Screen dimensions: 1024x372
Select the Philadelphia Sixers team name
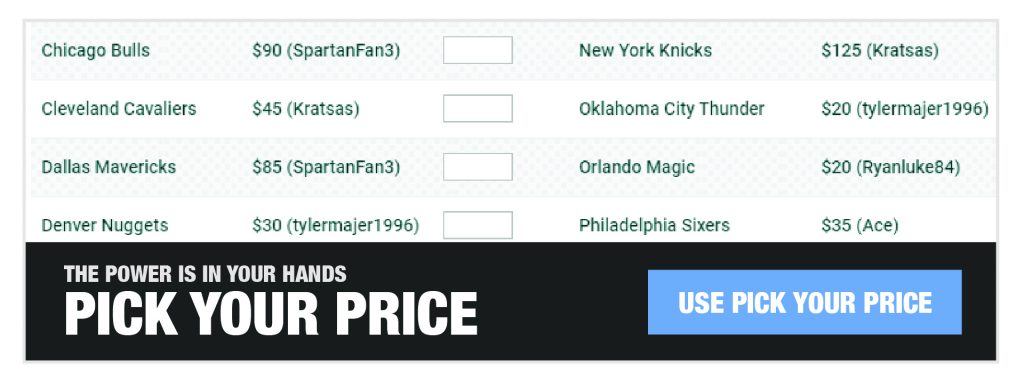tap(654, 226)
